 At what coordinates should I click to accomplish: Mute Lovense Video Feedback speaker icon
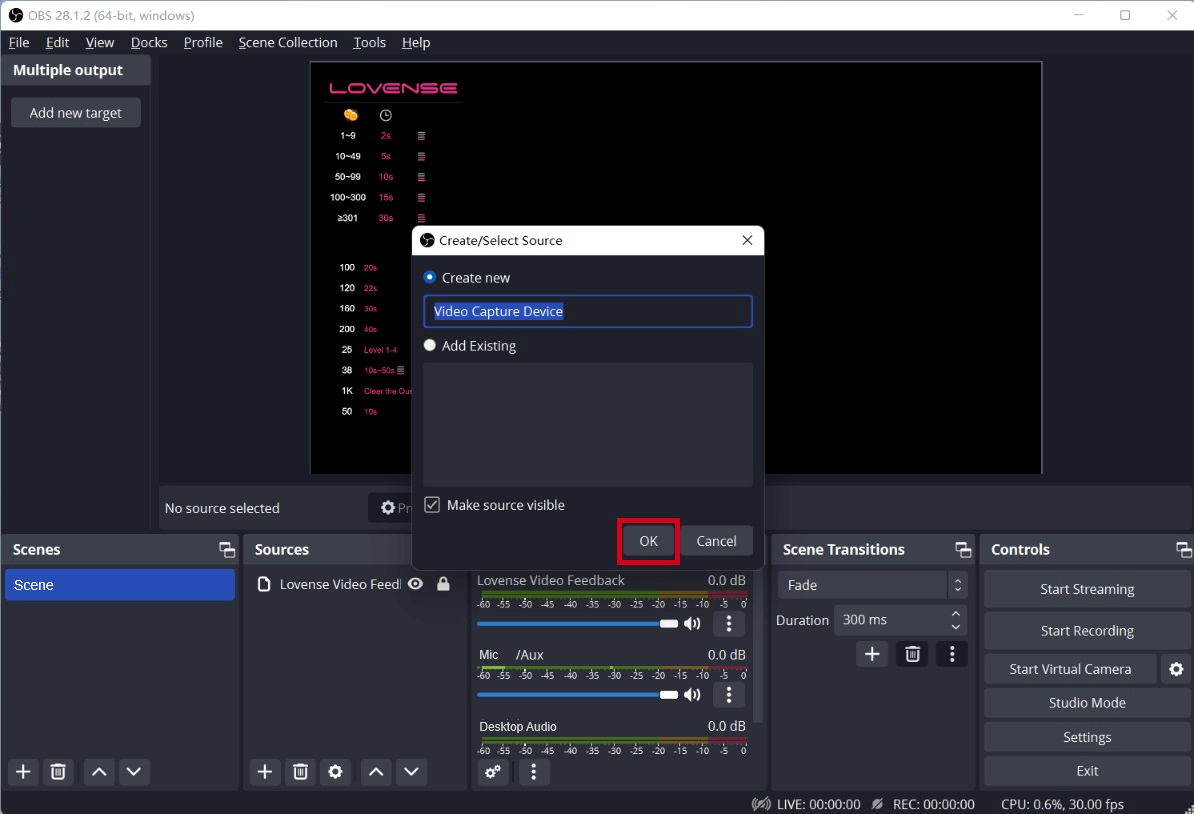click(x=692, y=624)
